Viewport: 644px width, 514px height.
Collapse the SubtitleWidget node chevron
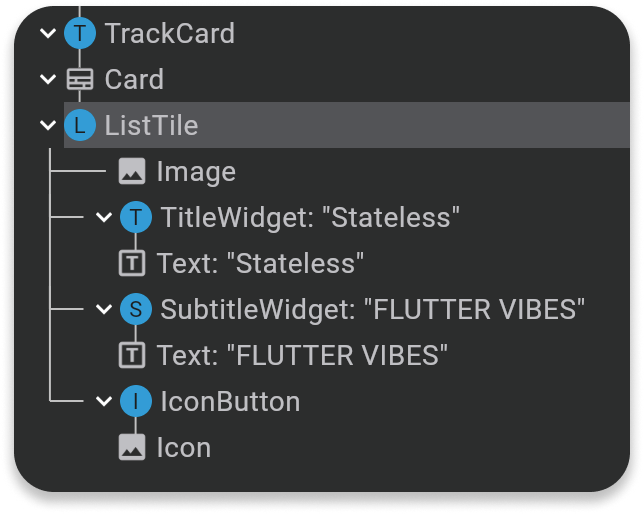[x=103, y=309]
